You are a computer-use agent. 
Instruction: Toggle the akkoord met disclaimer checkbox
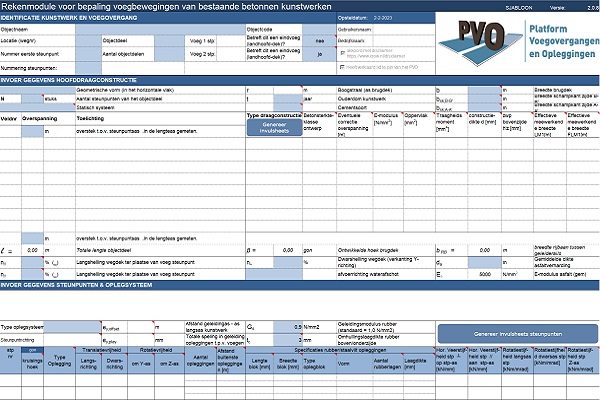(342, 53)
